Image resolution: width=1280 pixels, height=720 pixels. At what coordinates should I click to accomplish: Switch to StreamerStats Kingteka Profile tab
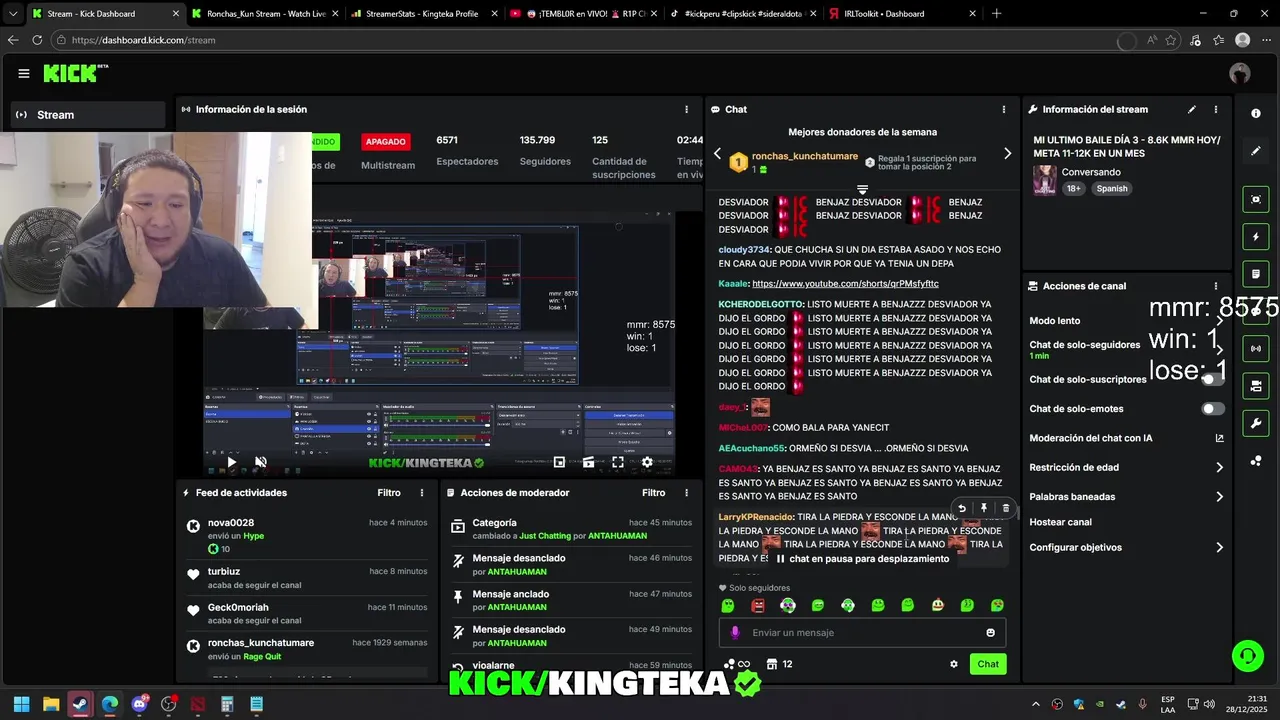(423, 14)
